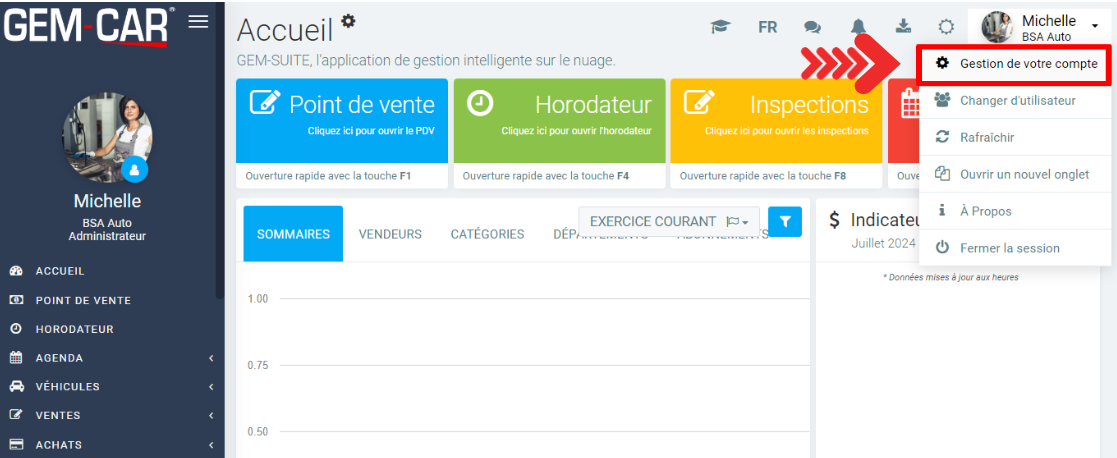
Task: Open the graduation cap training icon
Action: pyautogui.click(x=720, y=27)
